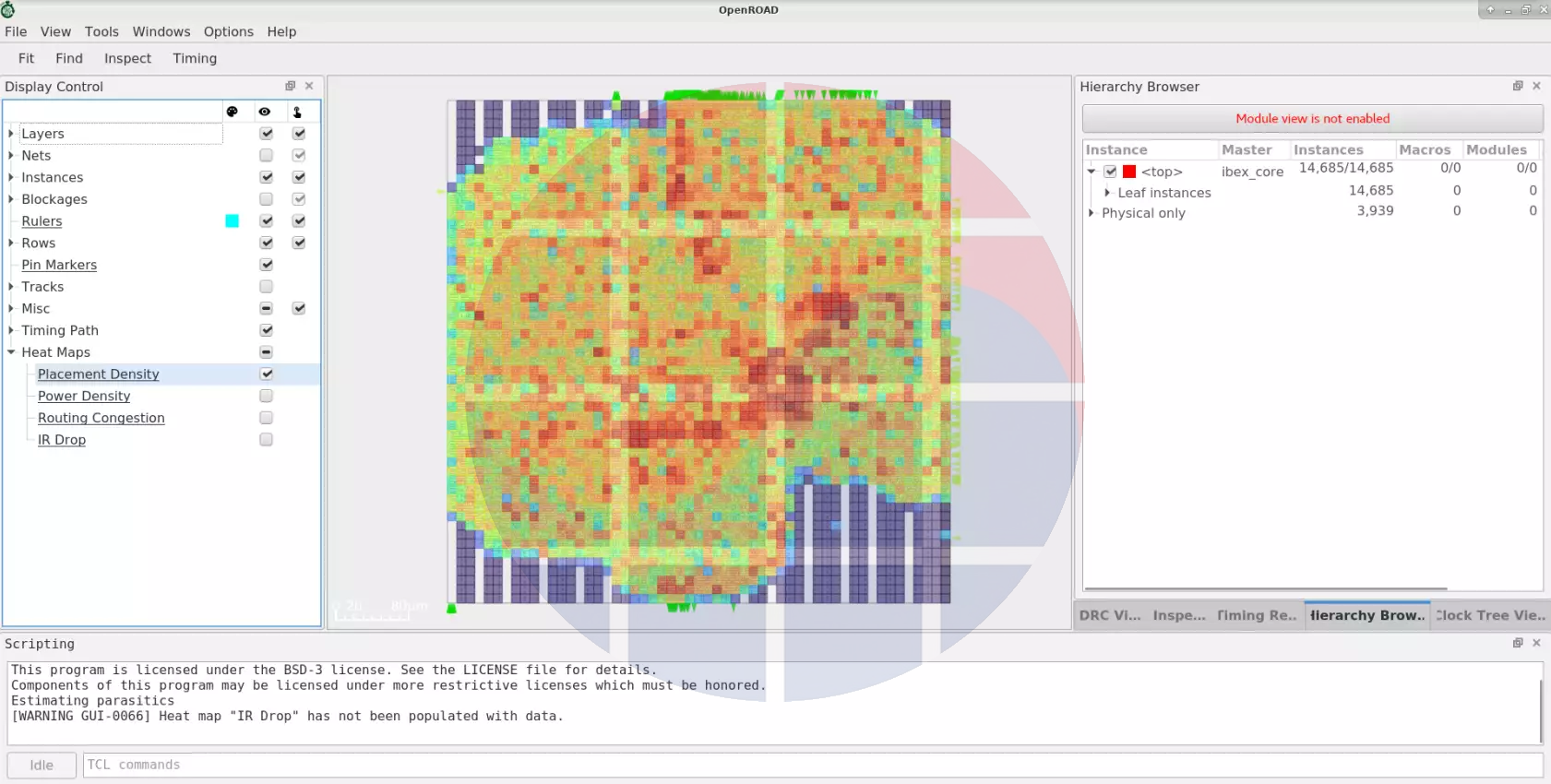Close the Hierarchy Browser panel
Viewport: 1551px width, 784px height.
[x=1536, y=86]
